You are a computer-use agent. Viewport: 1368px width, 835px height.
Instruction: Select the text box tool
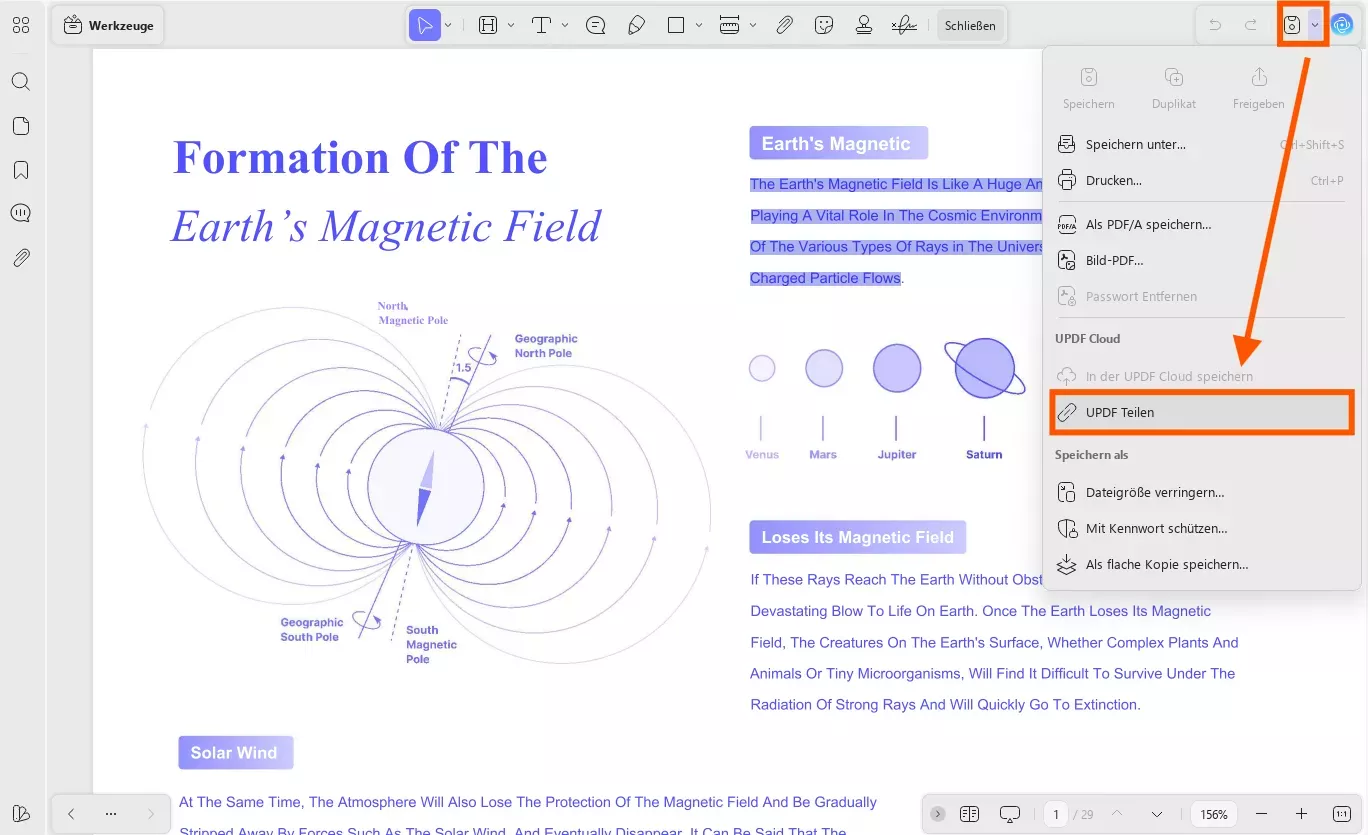(541, 26)
